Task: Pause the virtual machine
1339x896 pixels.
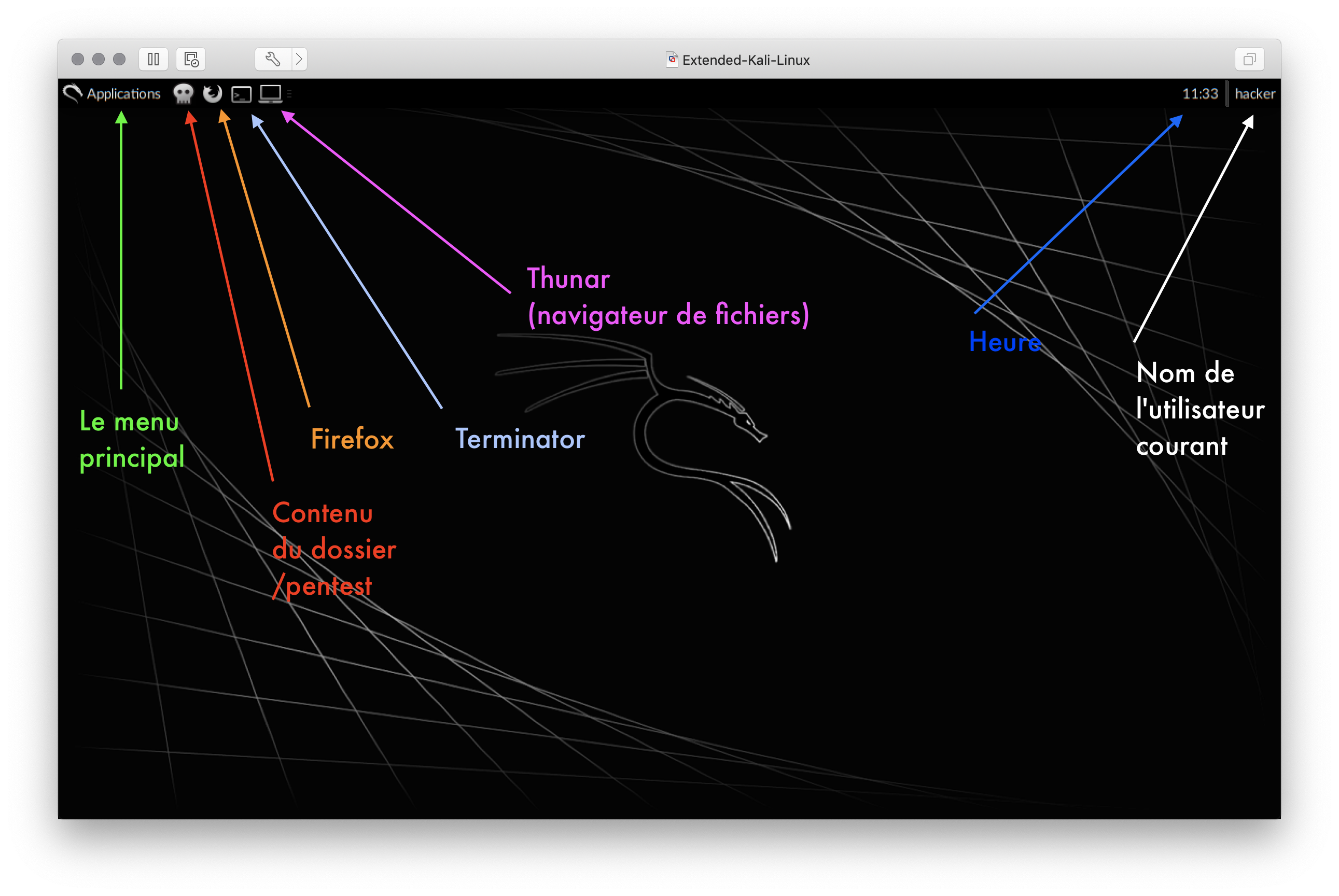Action: pyautogui.click(x=153, y=59)
